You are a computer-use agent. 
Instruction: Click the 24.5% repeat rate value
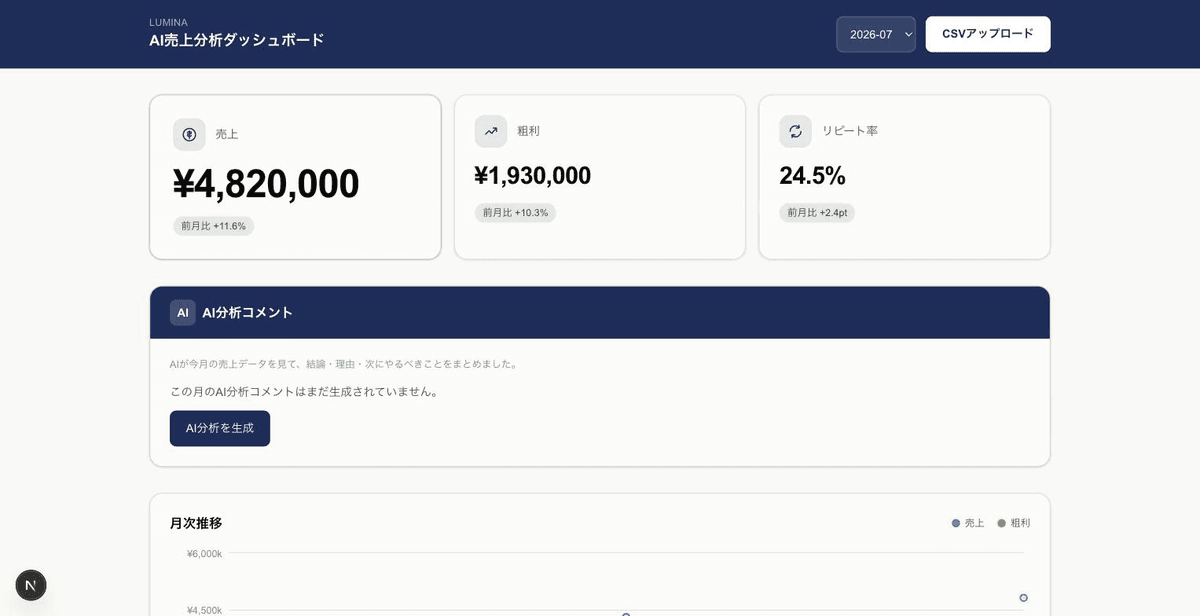pos(813,176)
